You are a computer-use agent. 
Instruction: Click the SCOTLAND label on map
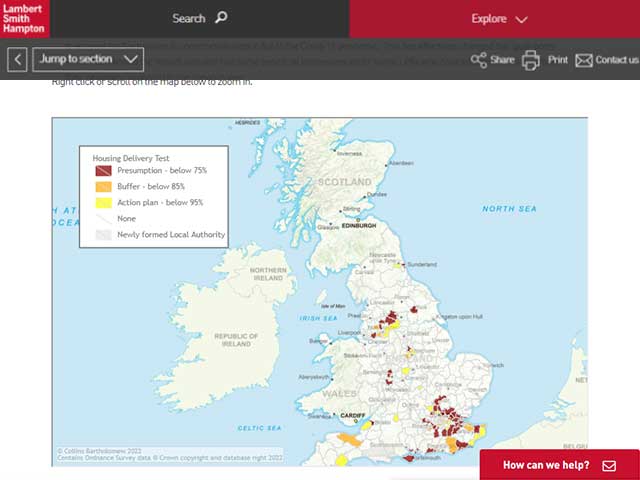point(344,182)
